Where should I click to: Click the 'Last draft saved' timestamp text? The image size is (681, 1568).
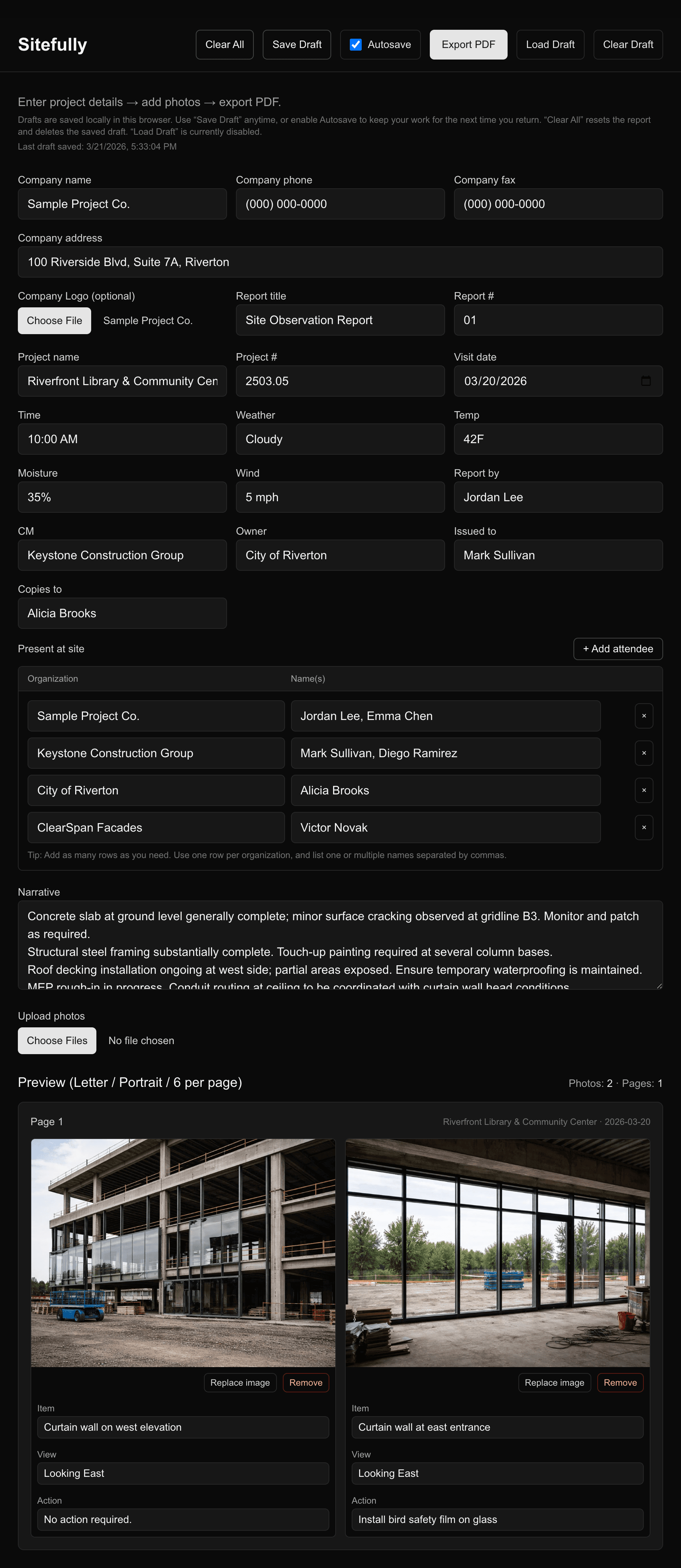tap(97, 147)
